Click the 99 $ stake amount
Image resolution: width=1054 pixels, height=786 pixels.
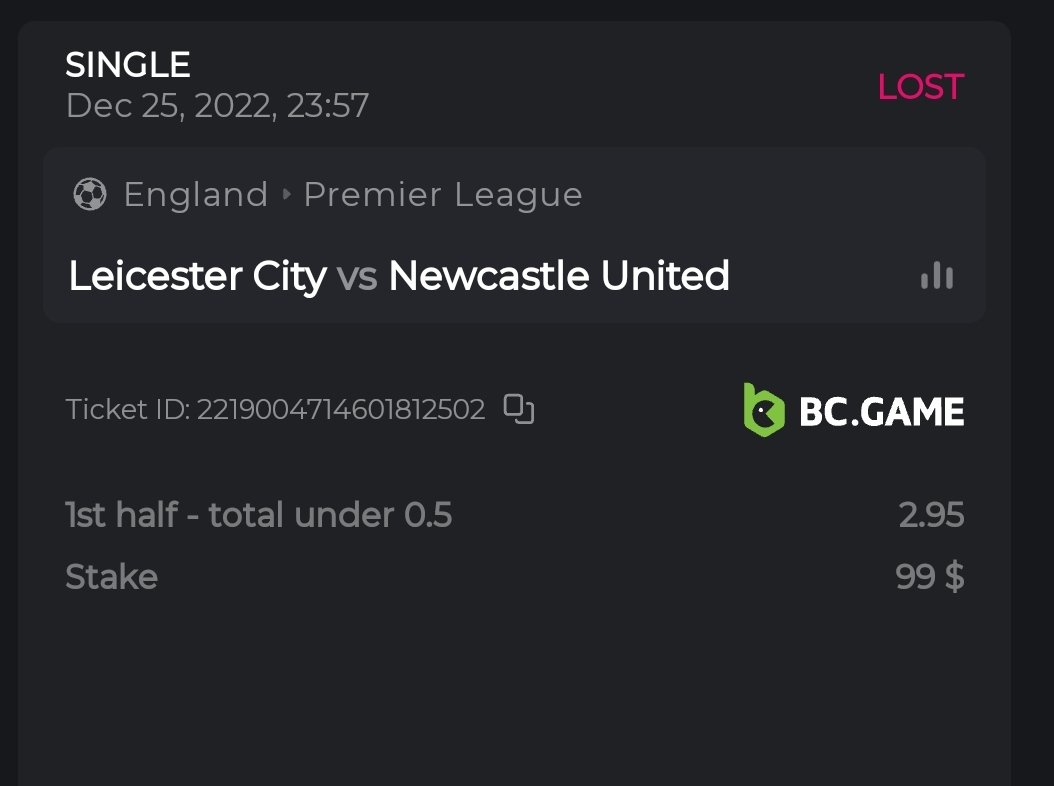[930, 577]
